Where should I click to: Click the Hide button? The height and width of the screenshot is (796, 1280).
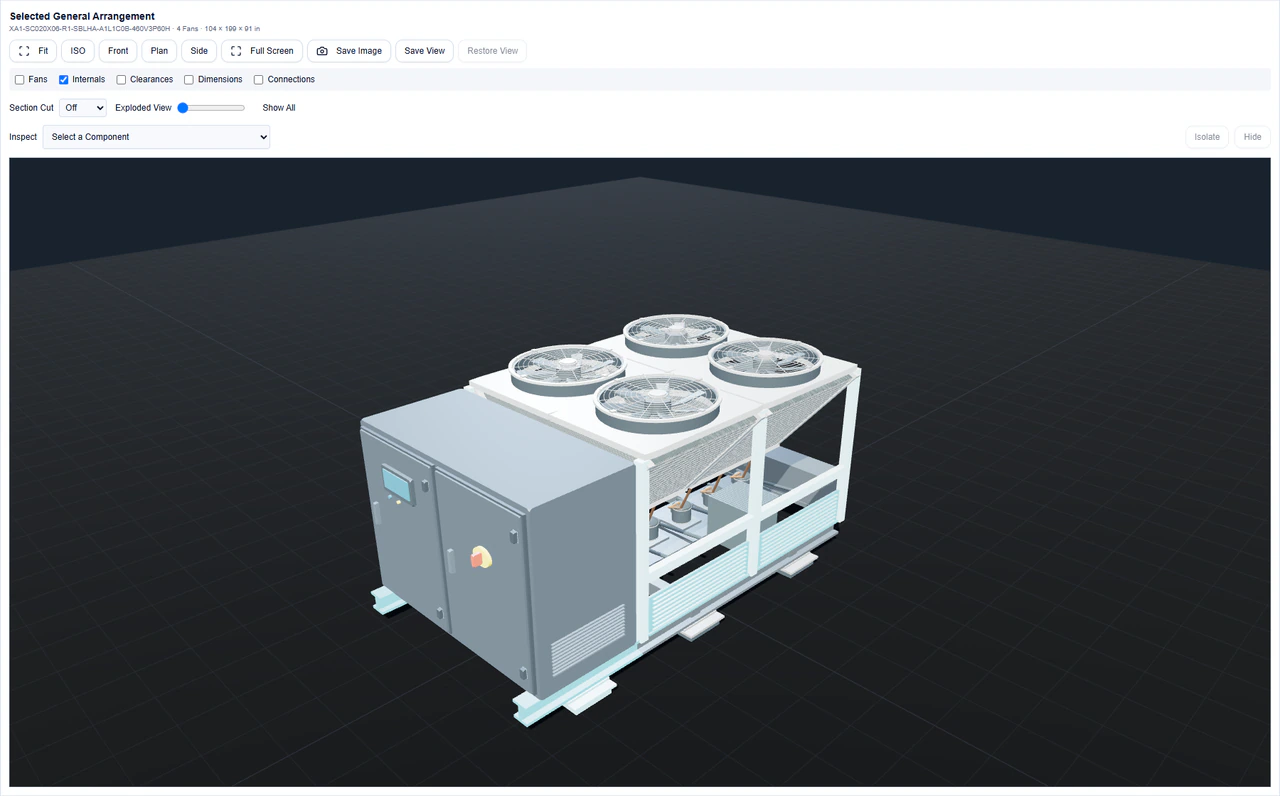tap(1252, 137)
